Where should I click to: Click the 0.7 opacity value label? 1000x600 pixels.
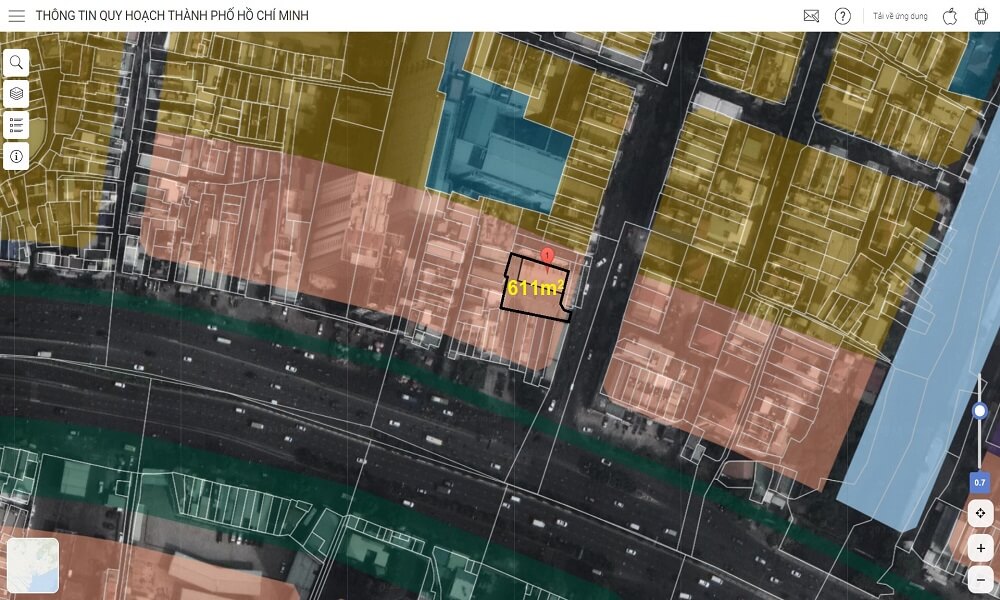coord(980,483)
